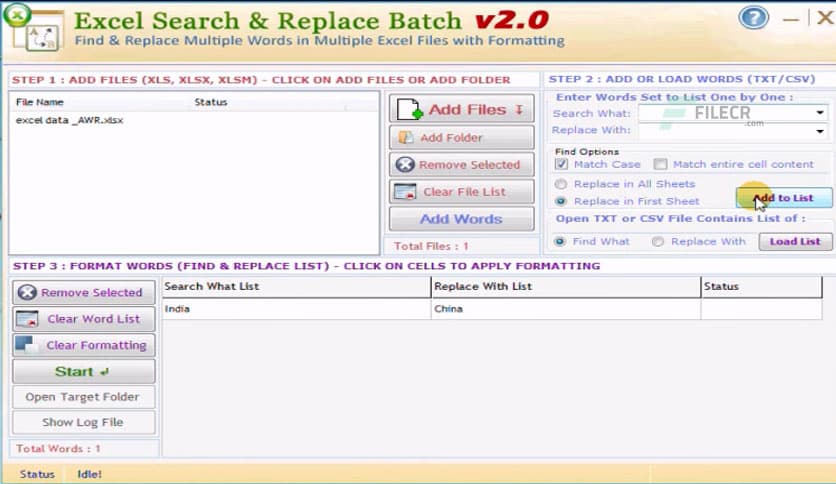Click the Total Files : 1 label
Image resolution: width=836 pixels, height=484 pixels.
click(x=431, y=246)
